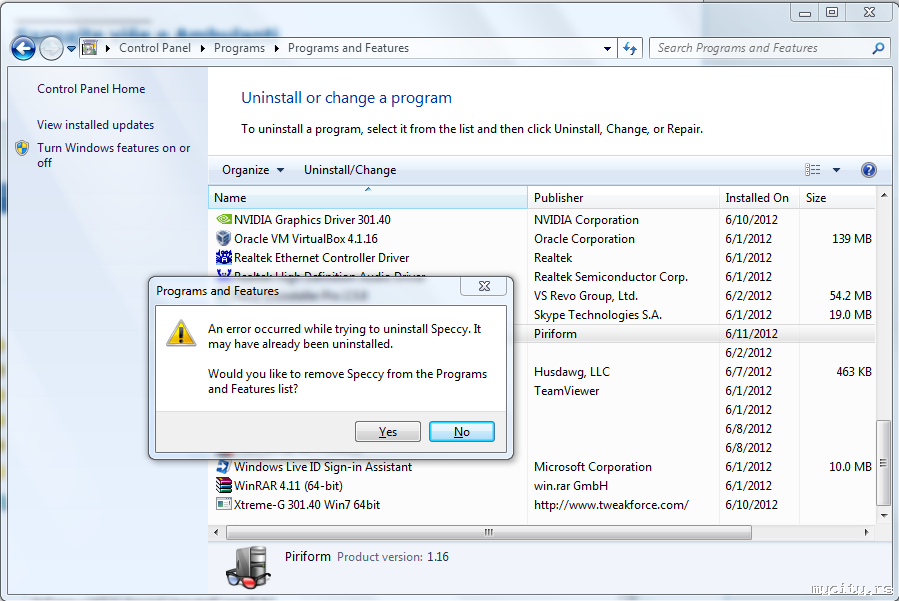Select Windows Live ID Sign-in Assistant icon
This screenshot has height=601, width=899.
[224, 467]
